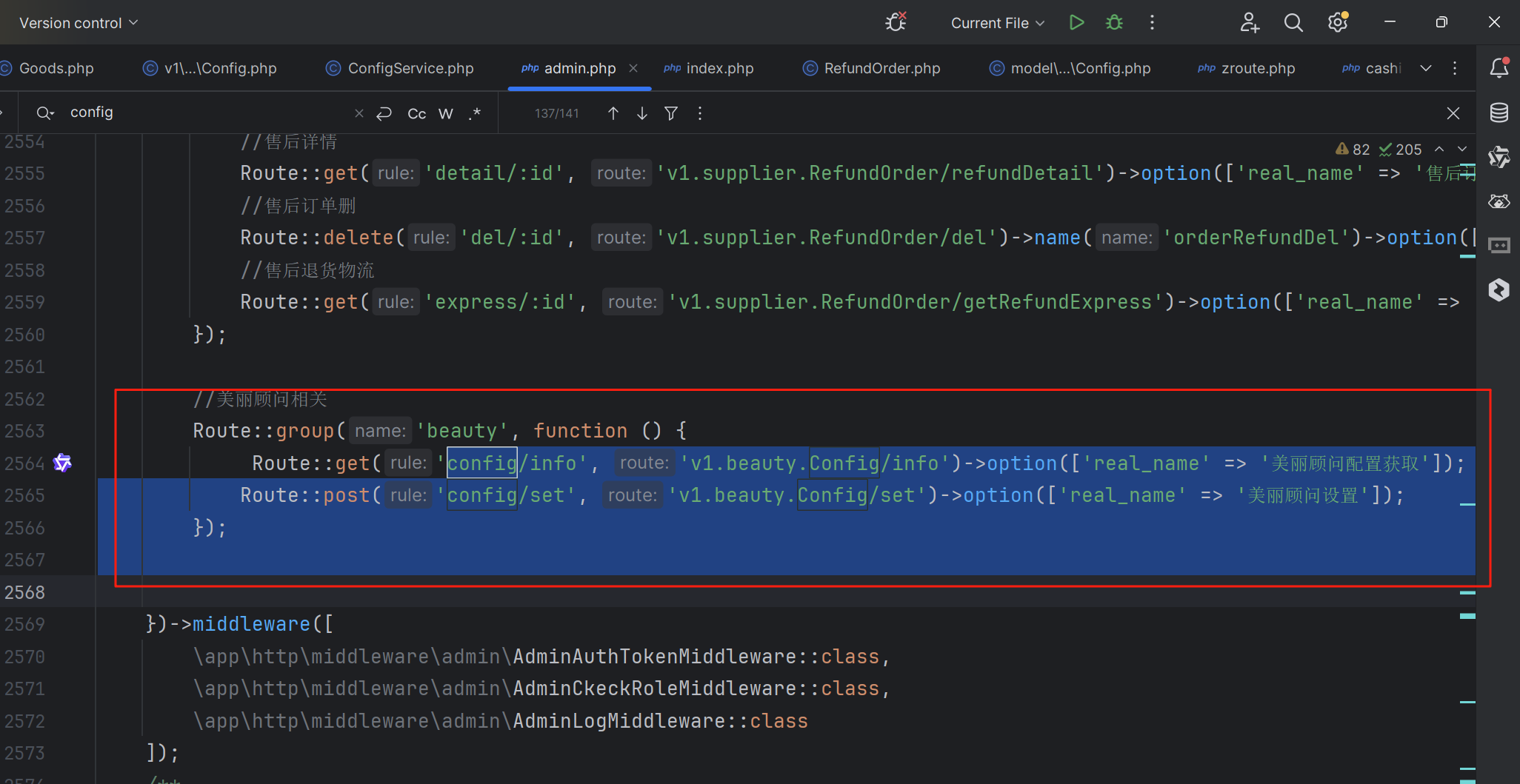Open the Code With Me add-user icon
The height and width of the screenshot is (784, 1520).
[x=1250, y=22]
